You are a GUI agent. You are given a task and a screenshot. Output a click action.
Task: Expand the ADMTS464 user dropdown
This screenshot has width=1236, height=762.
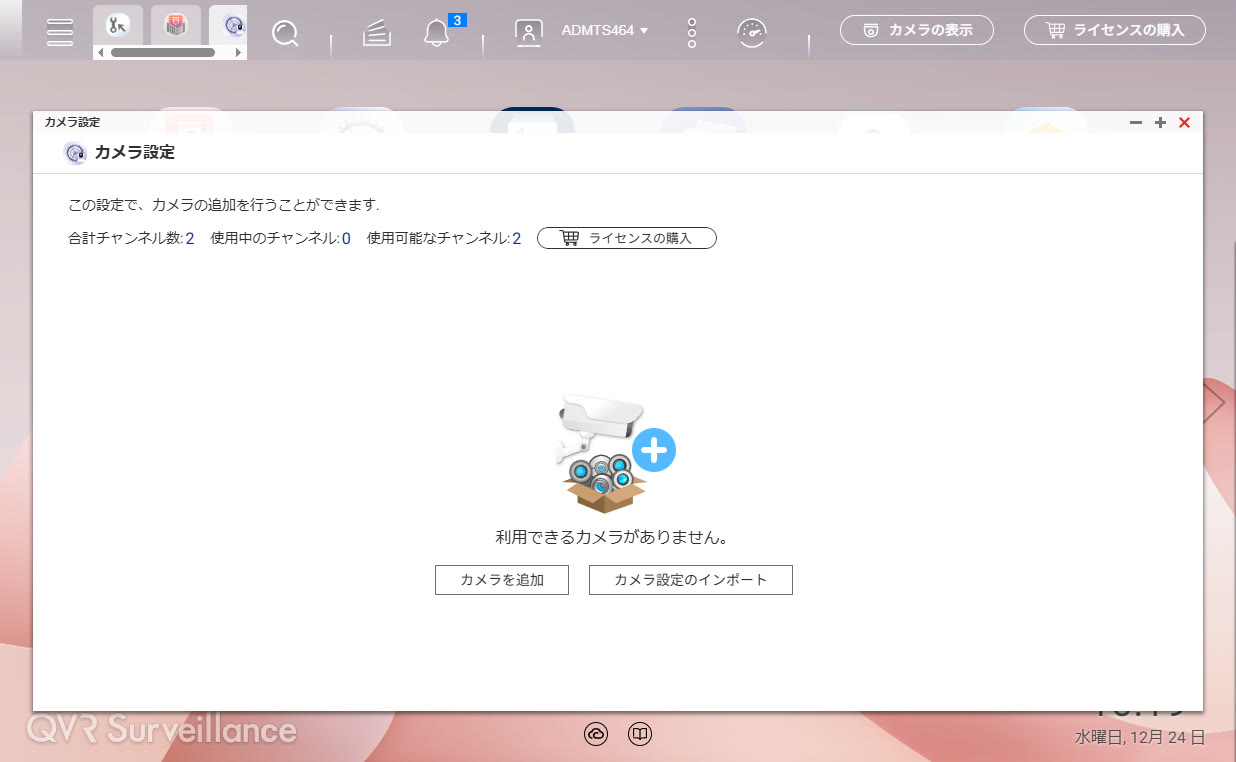605,30
